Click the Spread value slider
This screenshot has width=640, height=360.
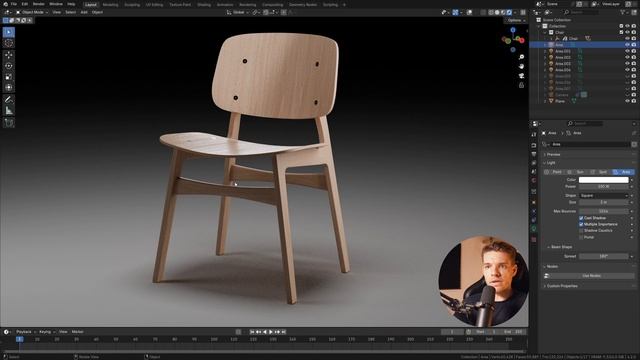604,256
